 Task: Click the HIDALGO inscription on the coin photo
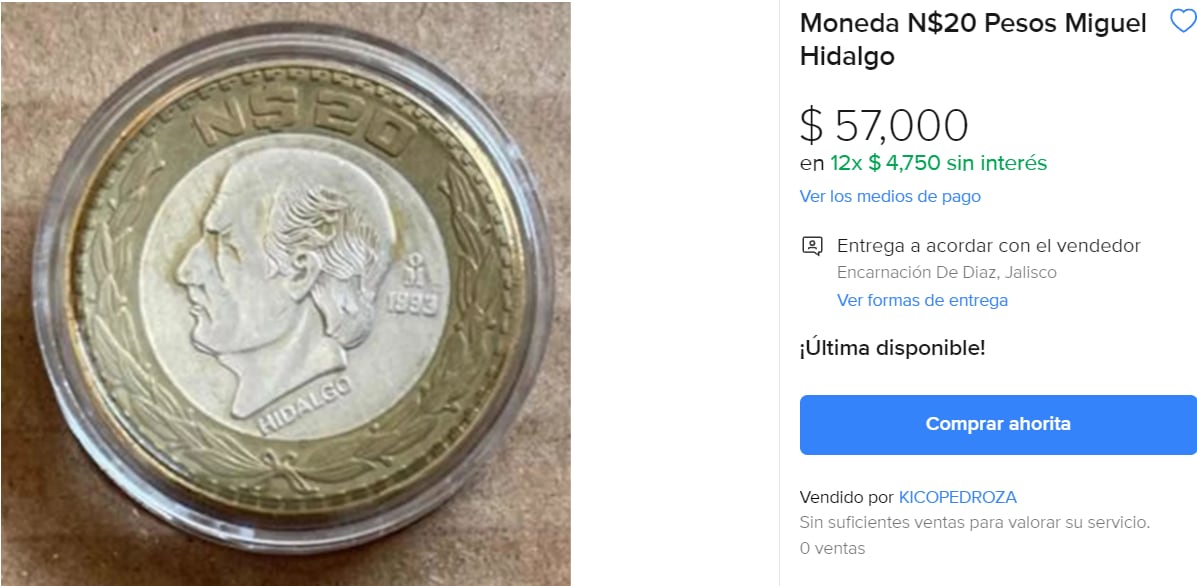[x=303, y=406]
